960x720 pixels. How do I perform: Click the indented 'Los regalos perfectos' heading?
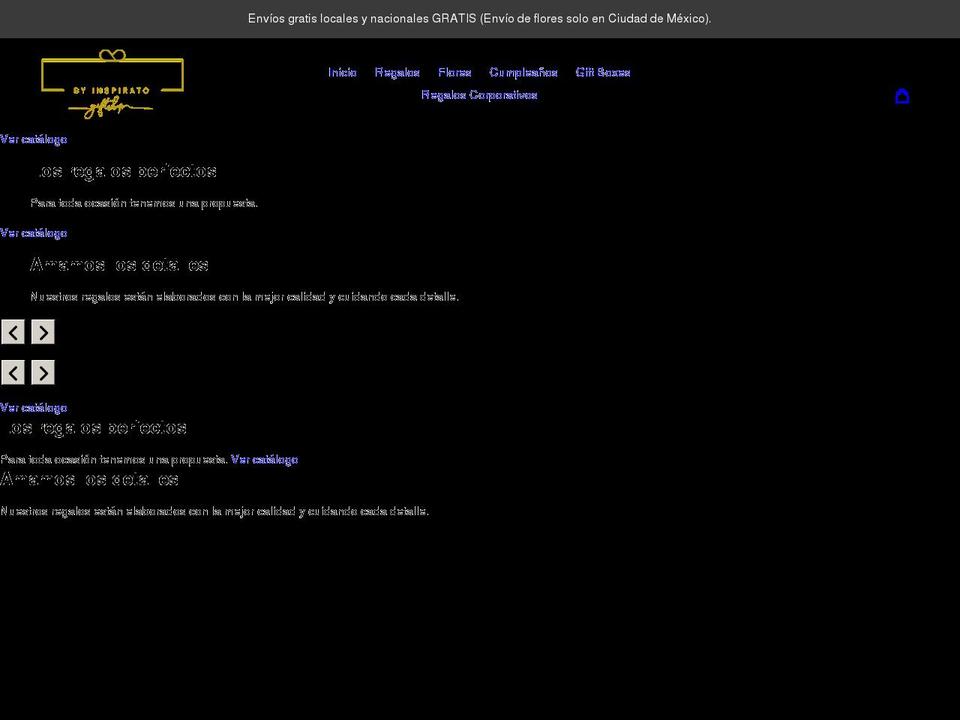124,171
